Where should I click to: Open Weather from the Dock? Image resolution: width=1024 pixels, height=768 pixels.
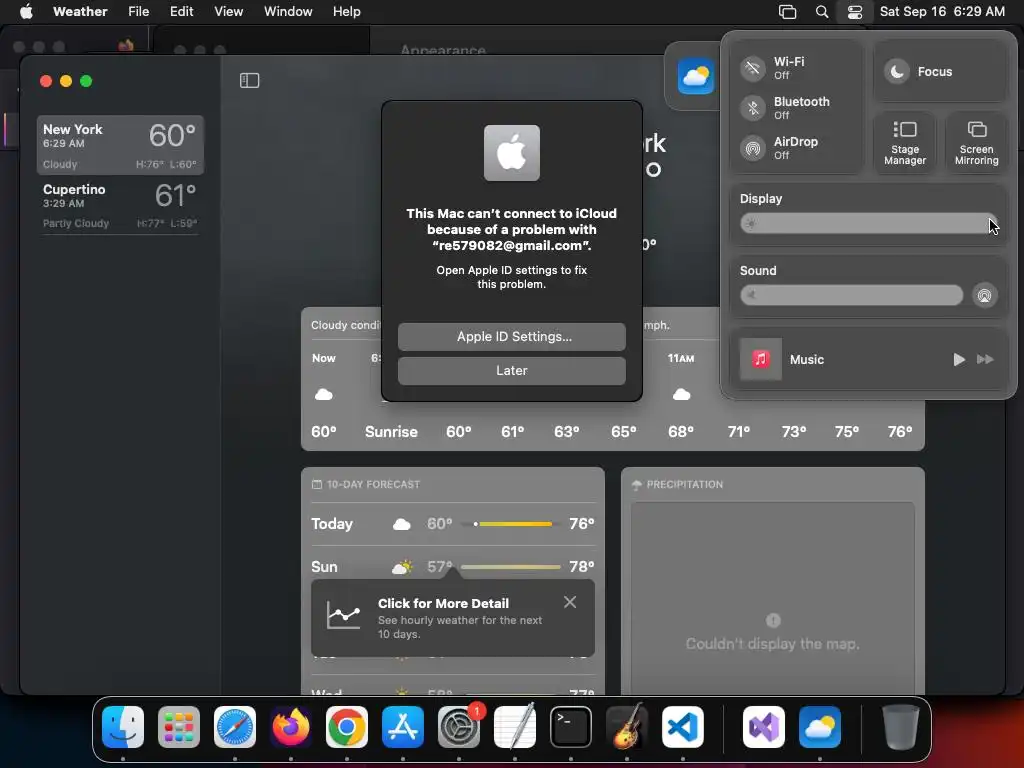coord(820,727)
